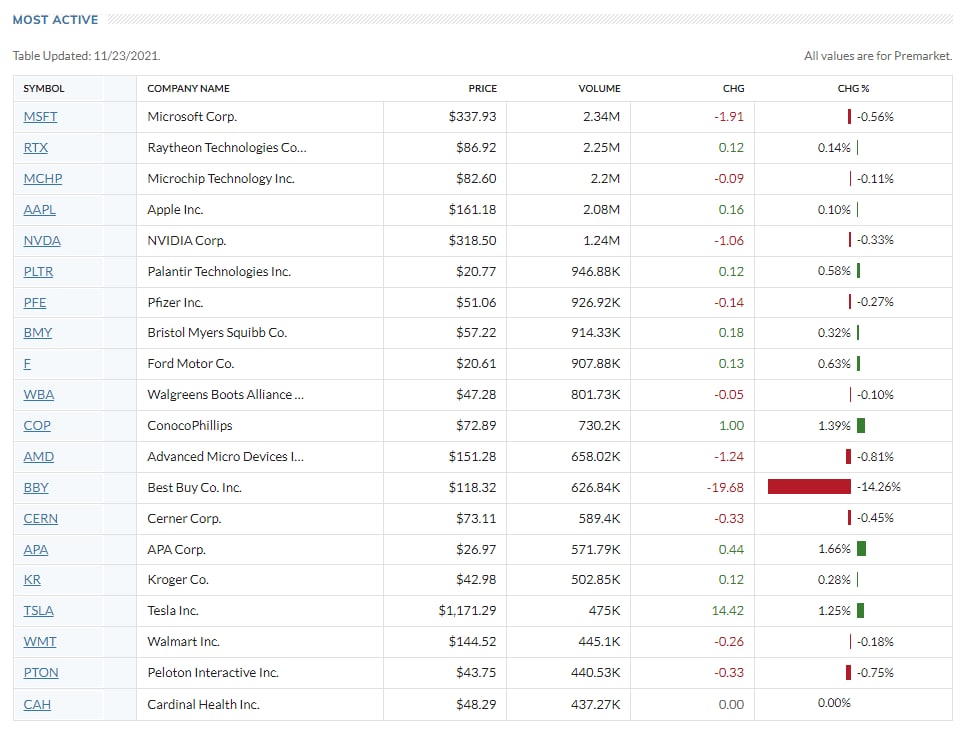Click the Peloton Interactive Inc. name

click(x=212, y=672)
